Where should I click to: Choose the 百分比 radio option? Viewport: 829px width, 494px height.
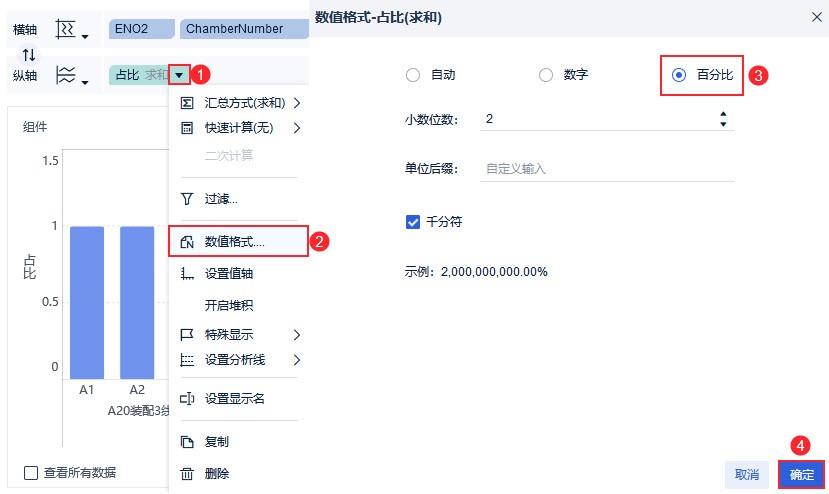click(x=680, y=75)
